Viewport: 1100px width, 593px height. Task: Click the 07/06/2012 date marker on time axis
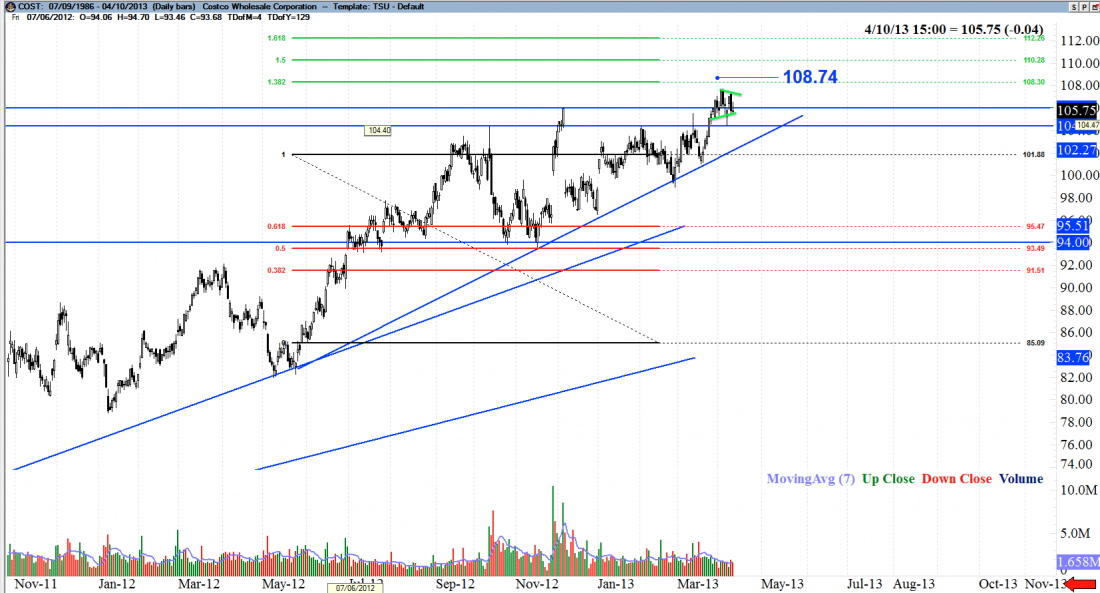[x=355, y=586]
